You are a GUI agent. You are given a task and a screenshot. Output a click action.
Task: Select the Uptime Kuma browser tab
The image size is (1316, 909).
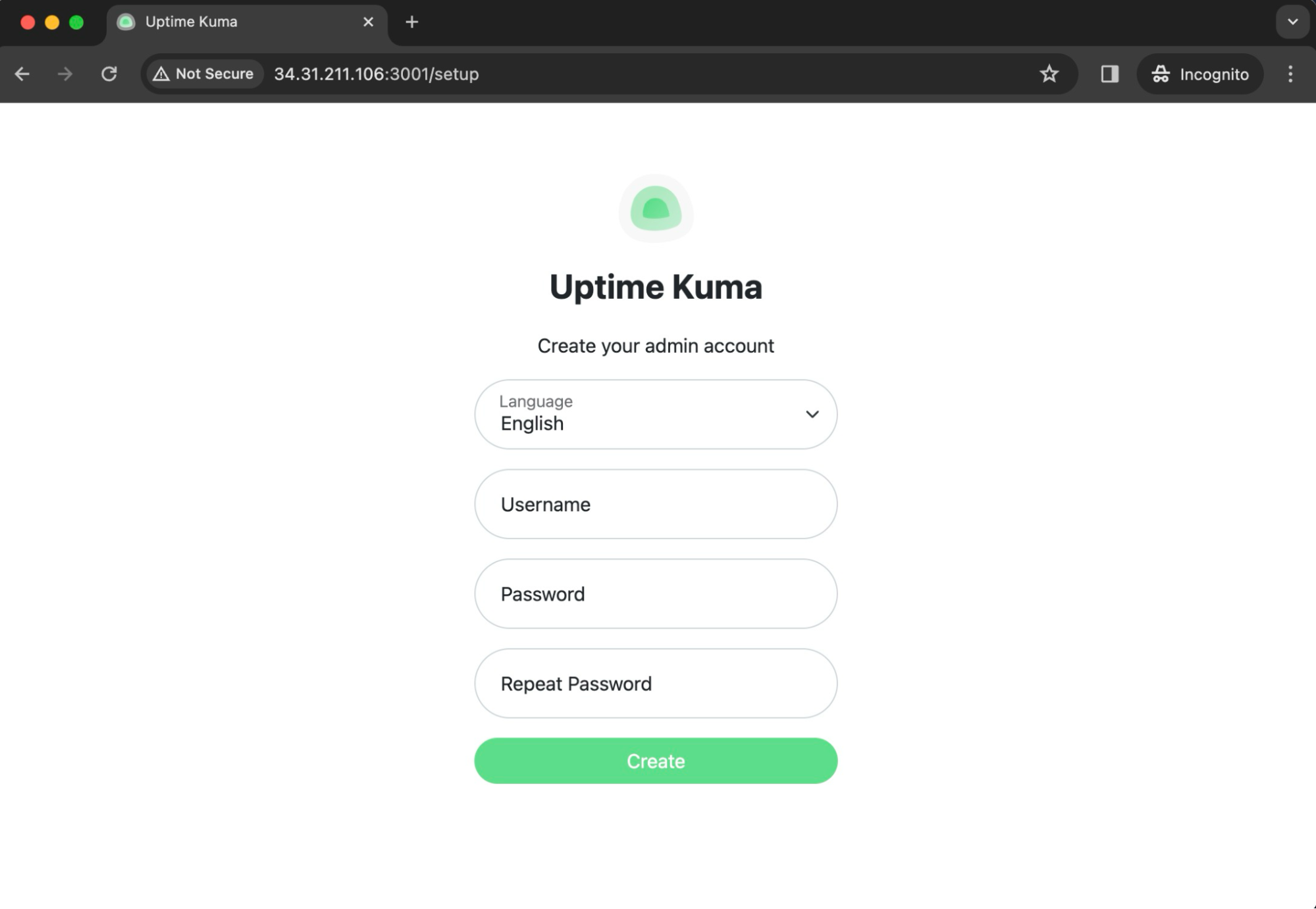coord(217,22)
